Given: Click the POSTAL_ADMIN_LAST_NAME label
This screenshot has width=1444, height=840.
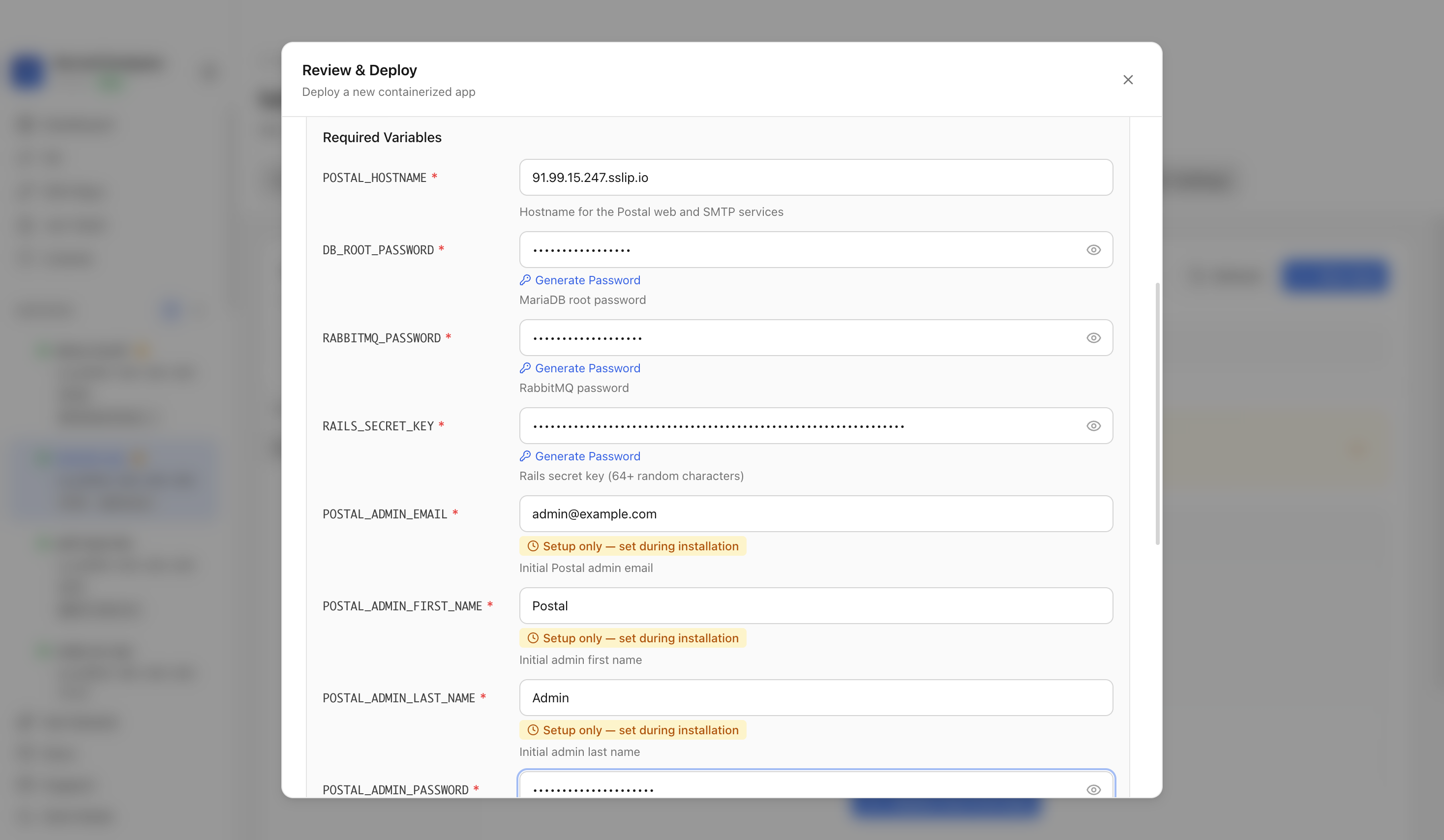Looking at the screenshot, I should tap(399, 698).
